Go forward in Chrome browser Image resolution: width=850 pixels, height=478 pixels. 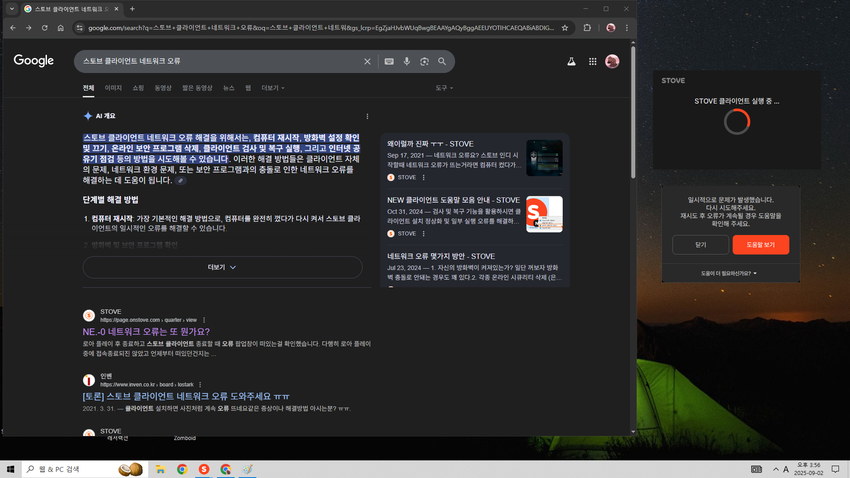29,28
